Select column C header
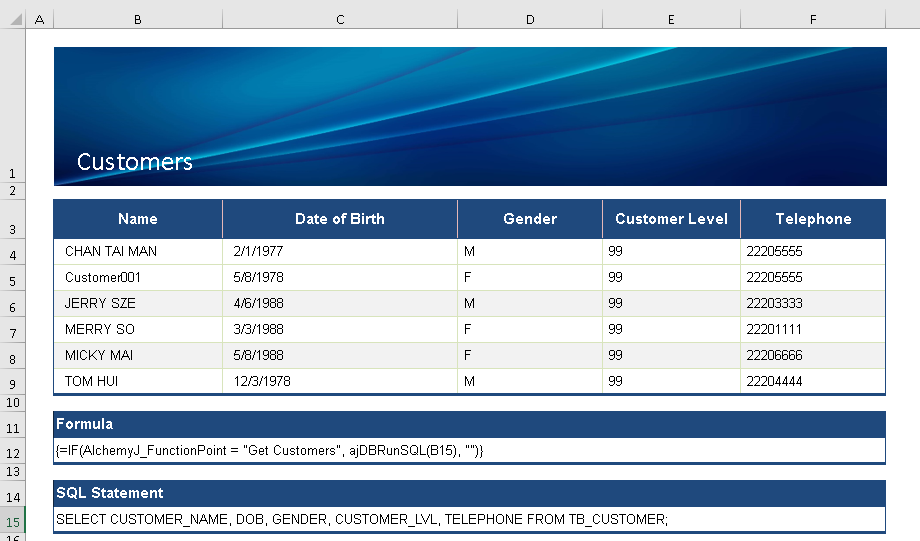Screen dimensions: 920x541 click(x=340, y=19)
